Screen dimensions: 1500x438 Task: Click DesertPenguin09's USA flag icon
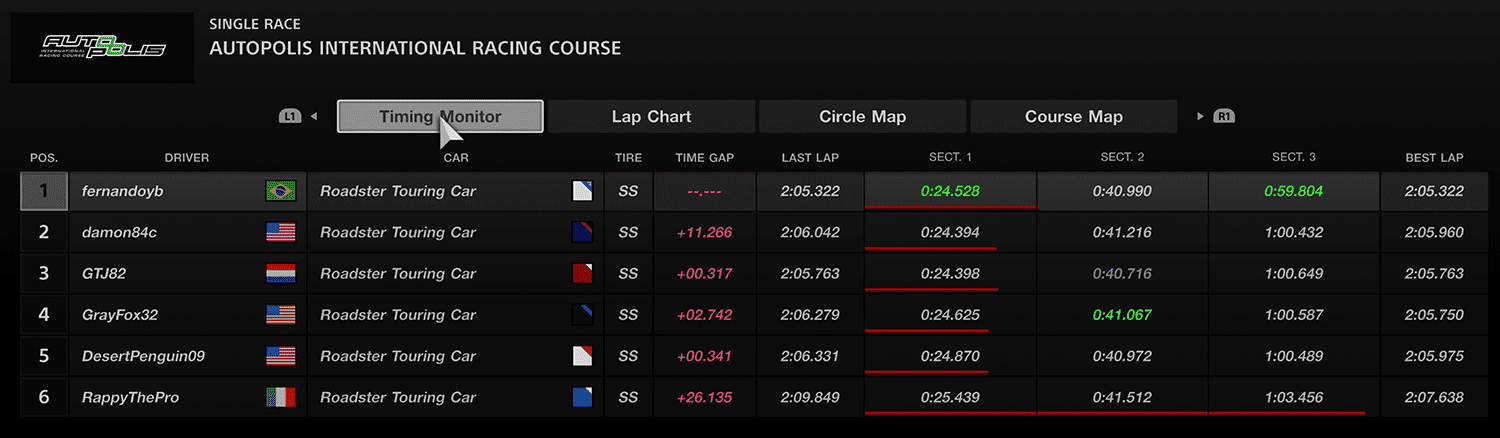click(x=281, y=356)
